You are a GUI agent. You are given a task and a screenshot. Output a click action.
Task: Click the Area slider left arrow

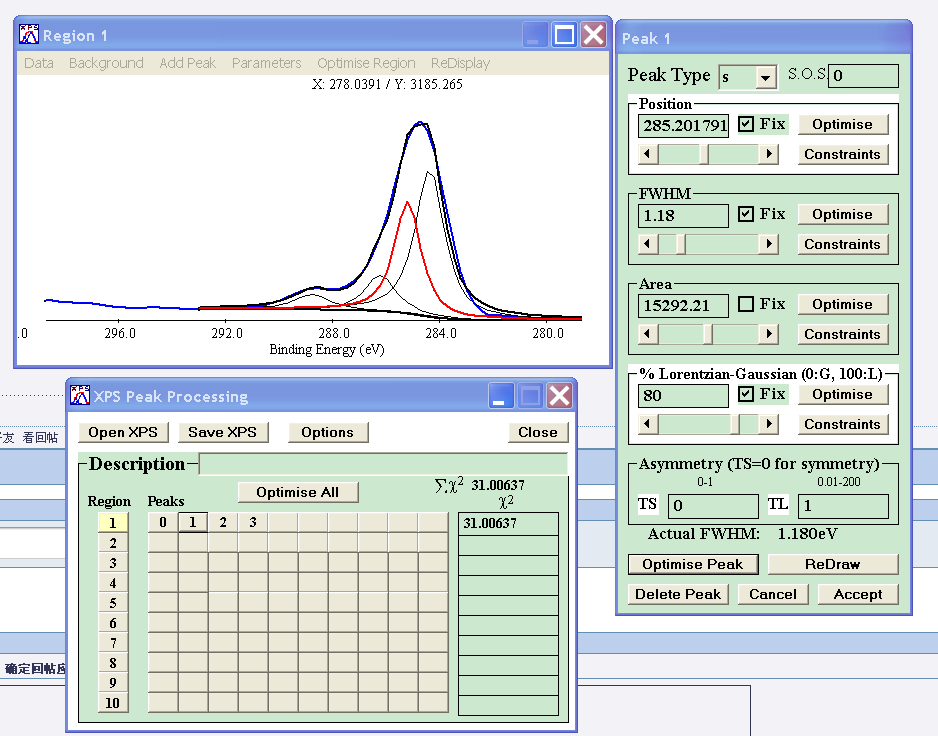[x=648, y=334]
